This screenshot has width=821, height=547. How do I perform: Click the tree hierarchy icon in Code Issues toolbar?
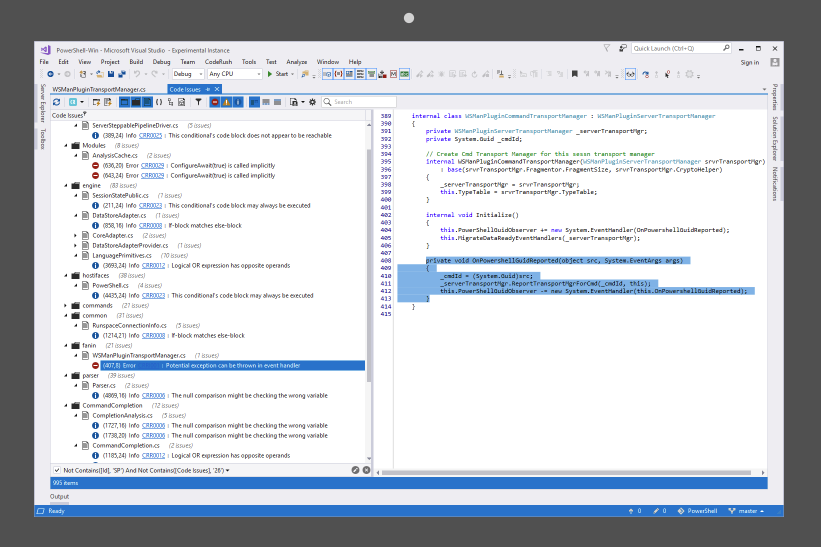[171, 102]
